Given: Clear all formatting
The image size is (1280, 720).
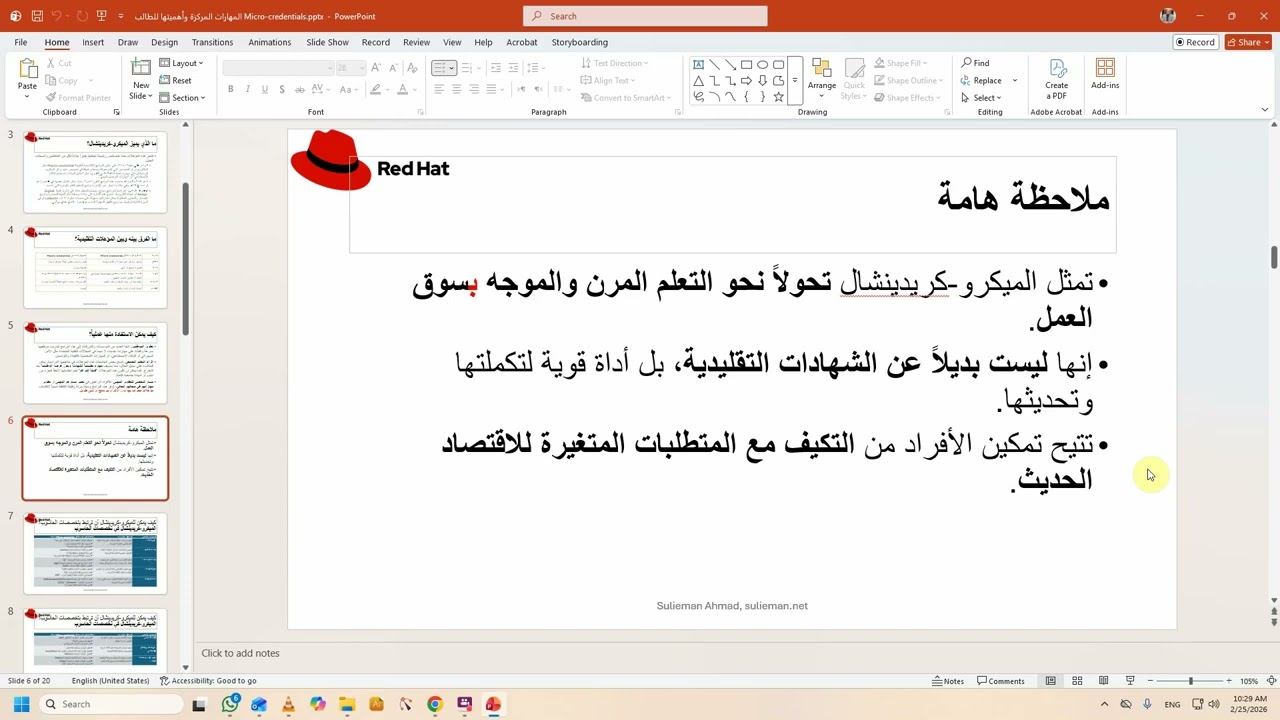Looking at the screenshot, I should 412,67.
